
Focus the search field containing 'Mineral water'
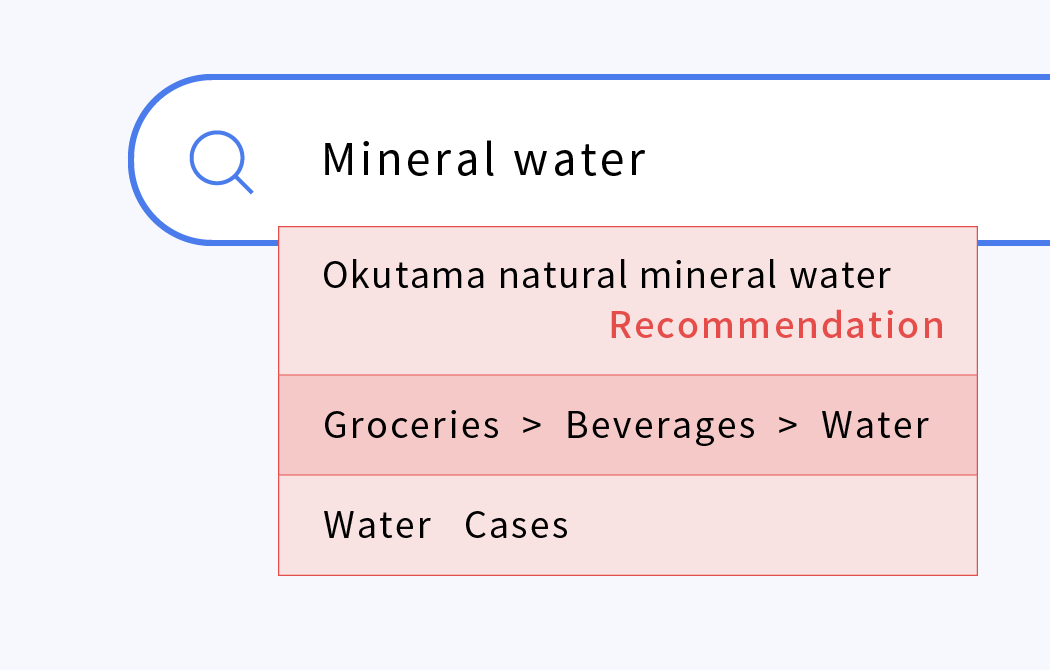click(589, 159)
